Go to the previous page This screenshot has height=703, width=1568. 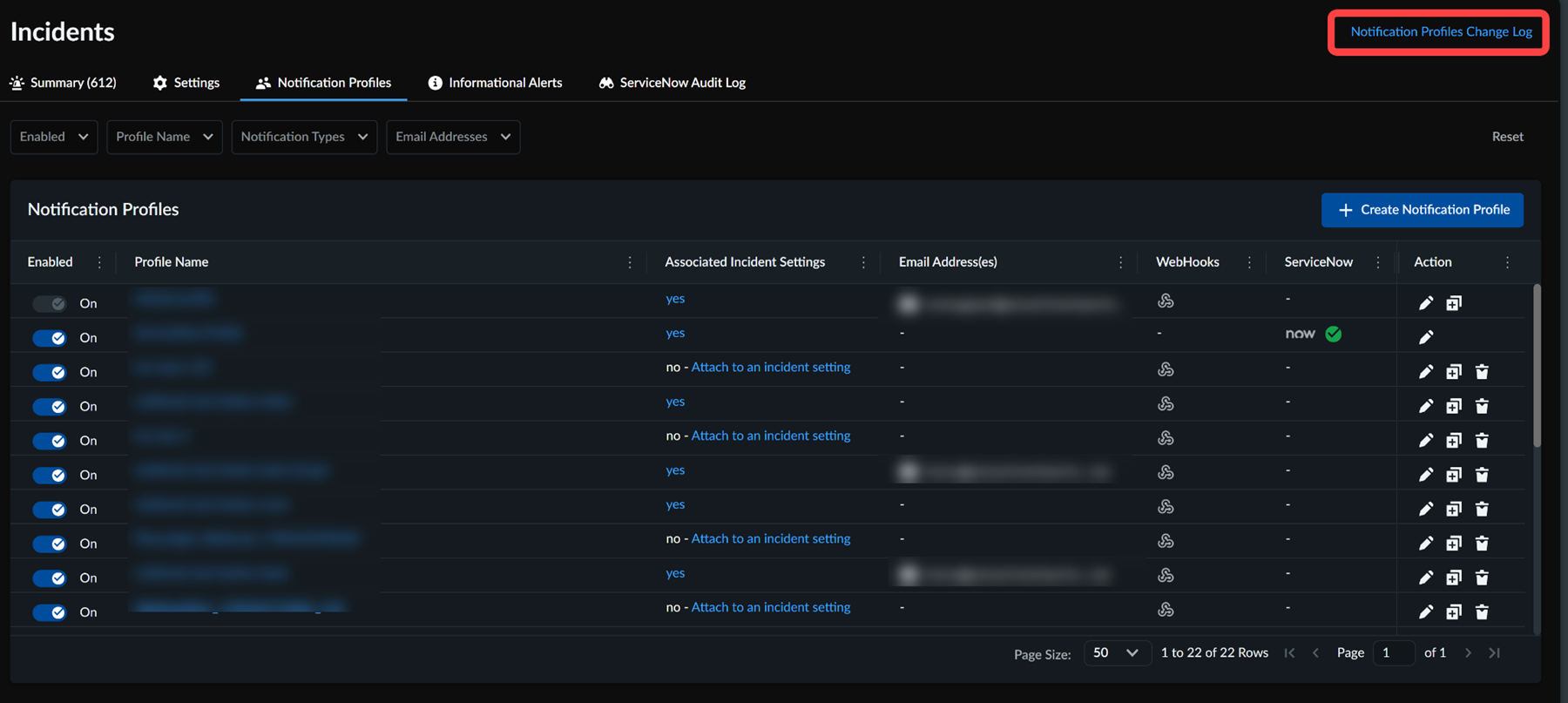click(1315, 652)
